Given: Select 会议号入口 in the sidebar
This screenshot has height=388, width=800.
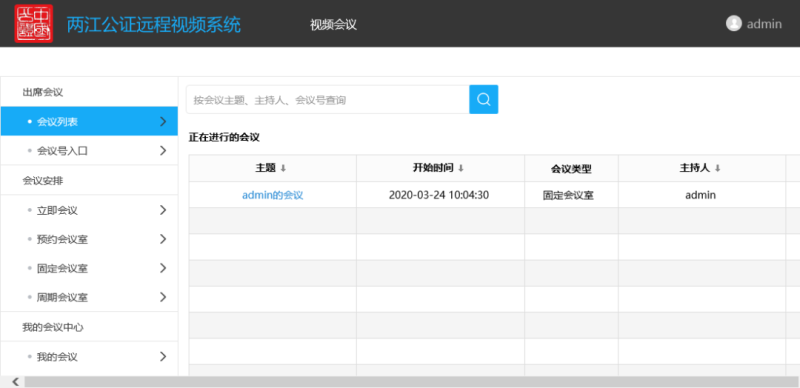Looking at the screenshot, I should click(89, 151).
